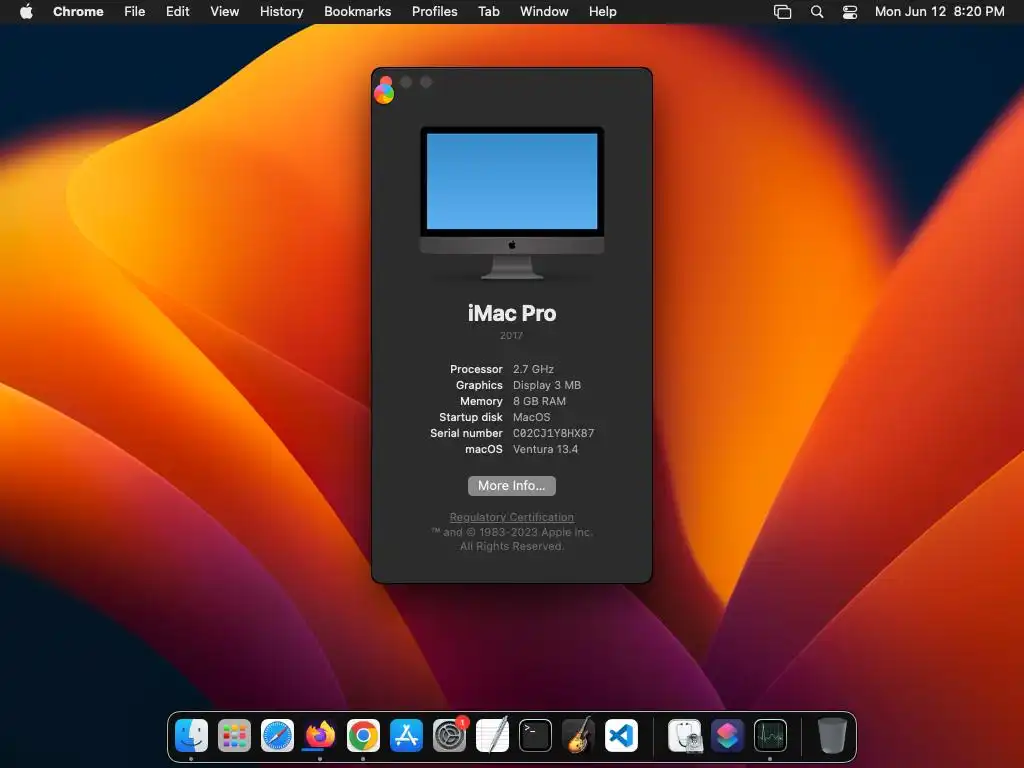Click the Memory label
This screenshot has width=1024, height=768.
[x=481, y=401]
